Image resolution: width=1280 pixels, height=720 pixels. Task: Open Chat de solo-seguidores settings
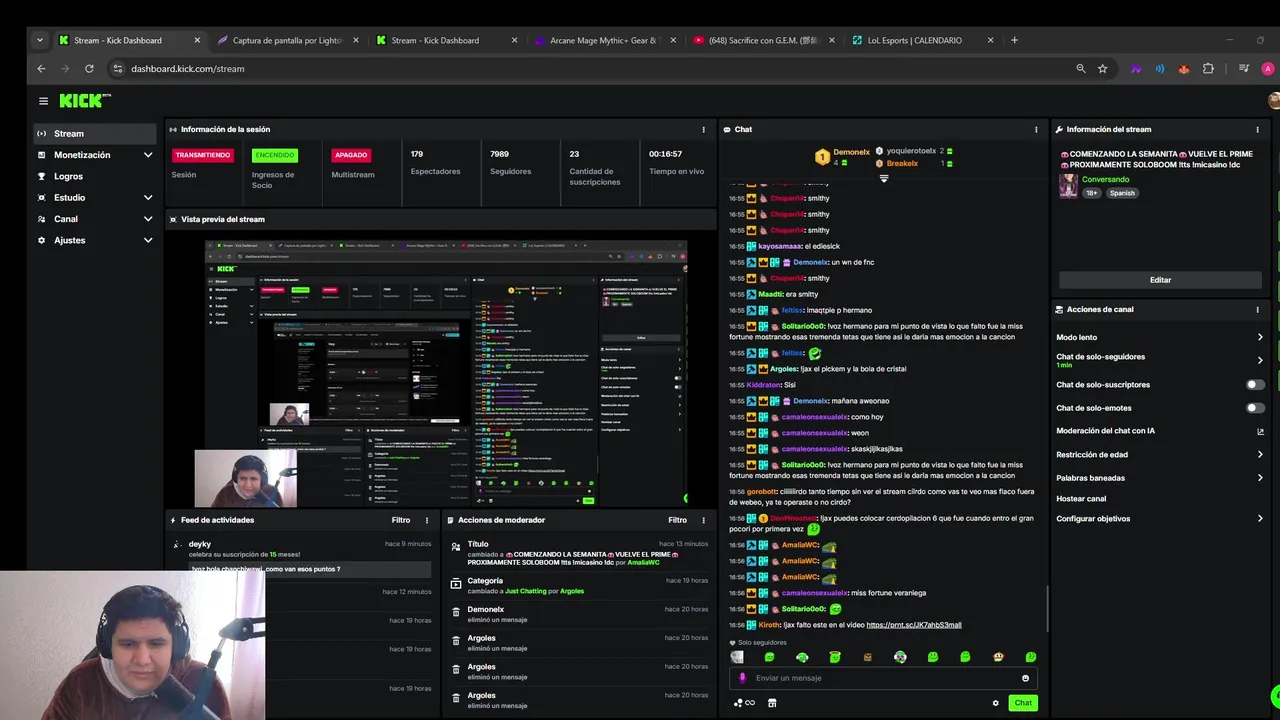click(x=1260, y=360)
